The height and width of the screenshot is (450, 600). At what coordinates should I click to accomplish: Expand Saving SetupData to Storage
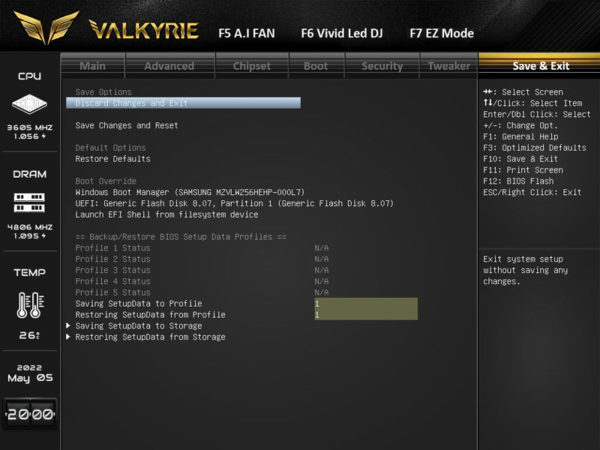[138, 326]
